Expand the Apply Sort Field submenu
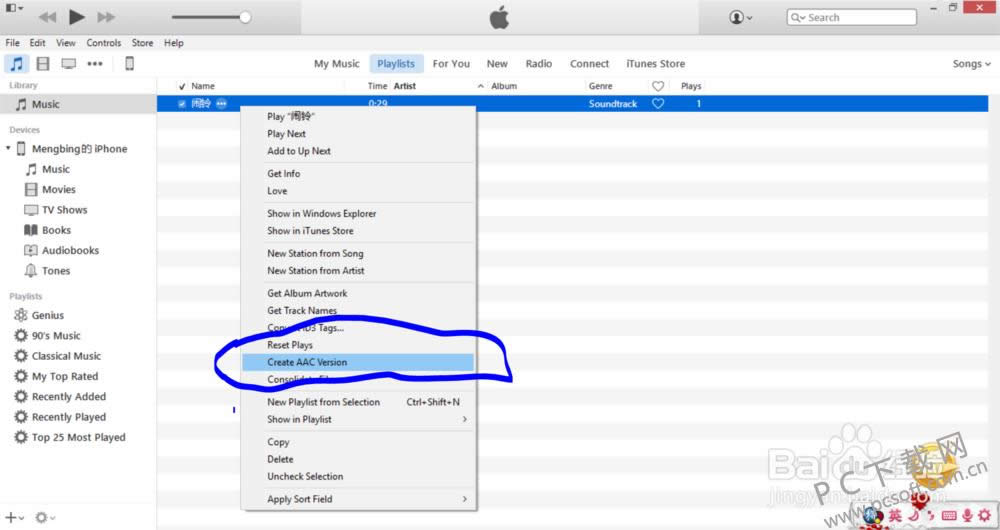 463,499
